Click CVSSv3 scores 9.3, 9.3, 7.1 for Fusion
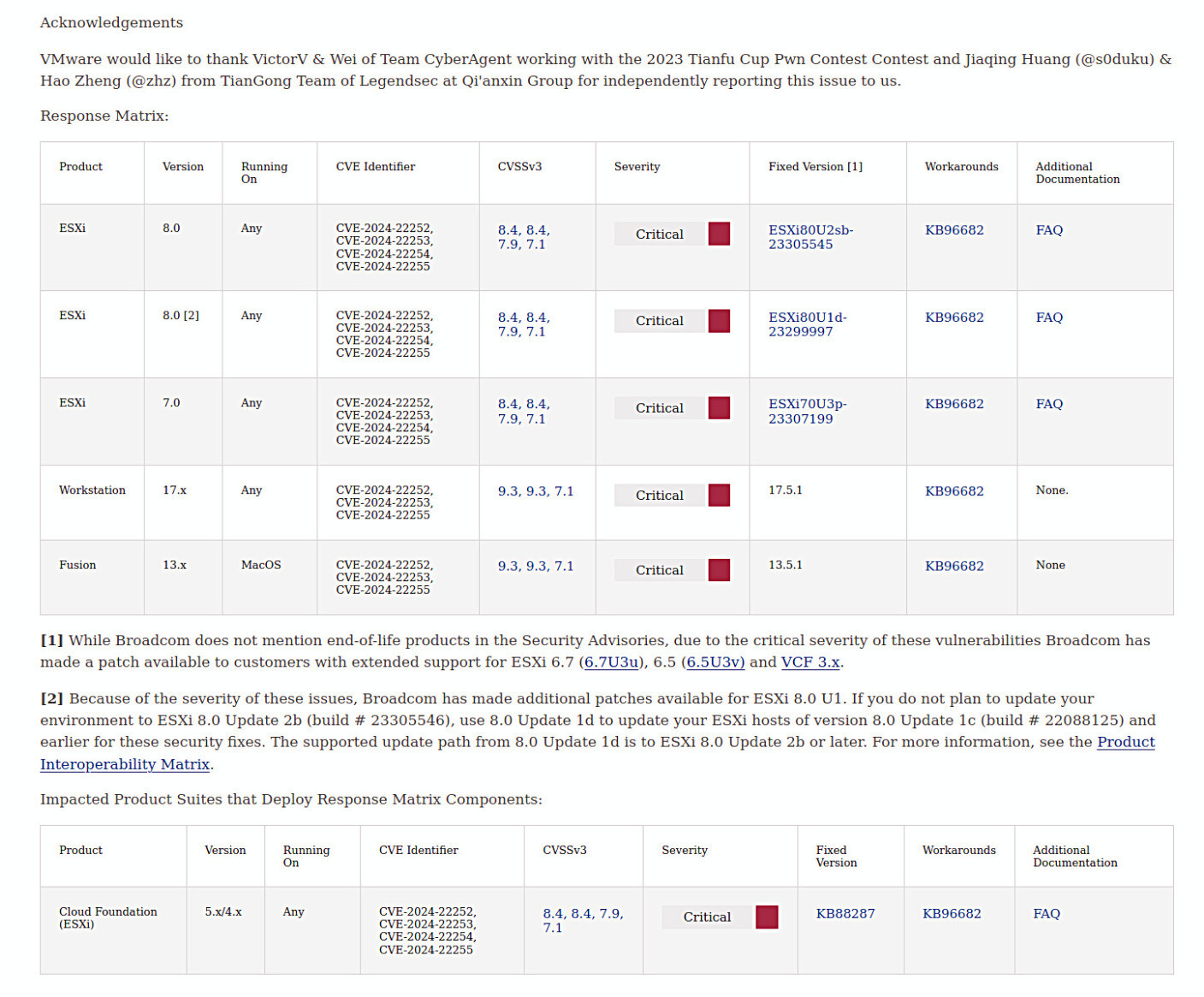The height and width of the screenshot is (997, 1204). (536, 567)
